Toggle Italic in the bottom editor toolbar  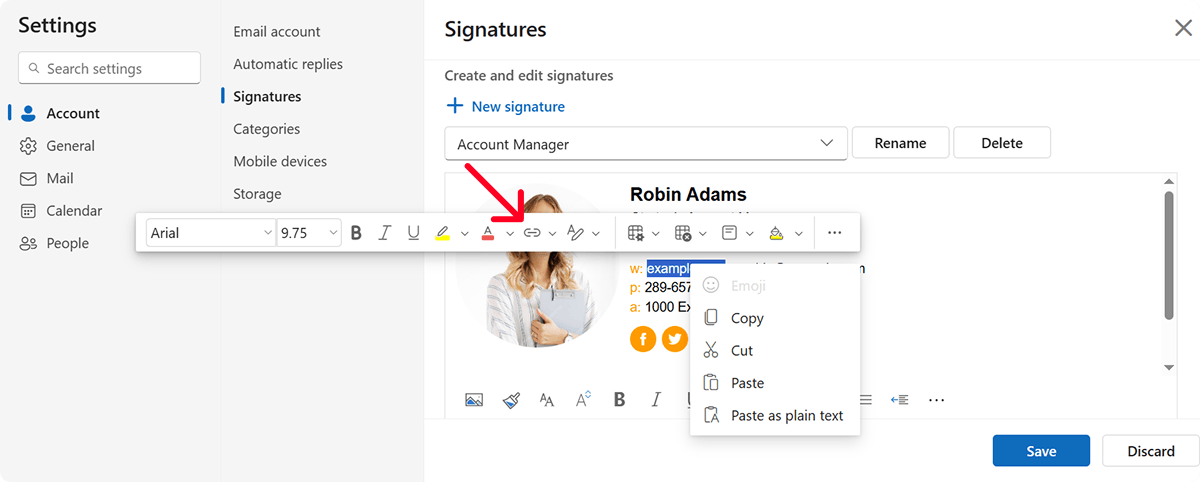click(x=656, y=400)
